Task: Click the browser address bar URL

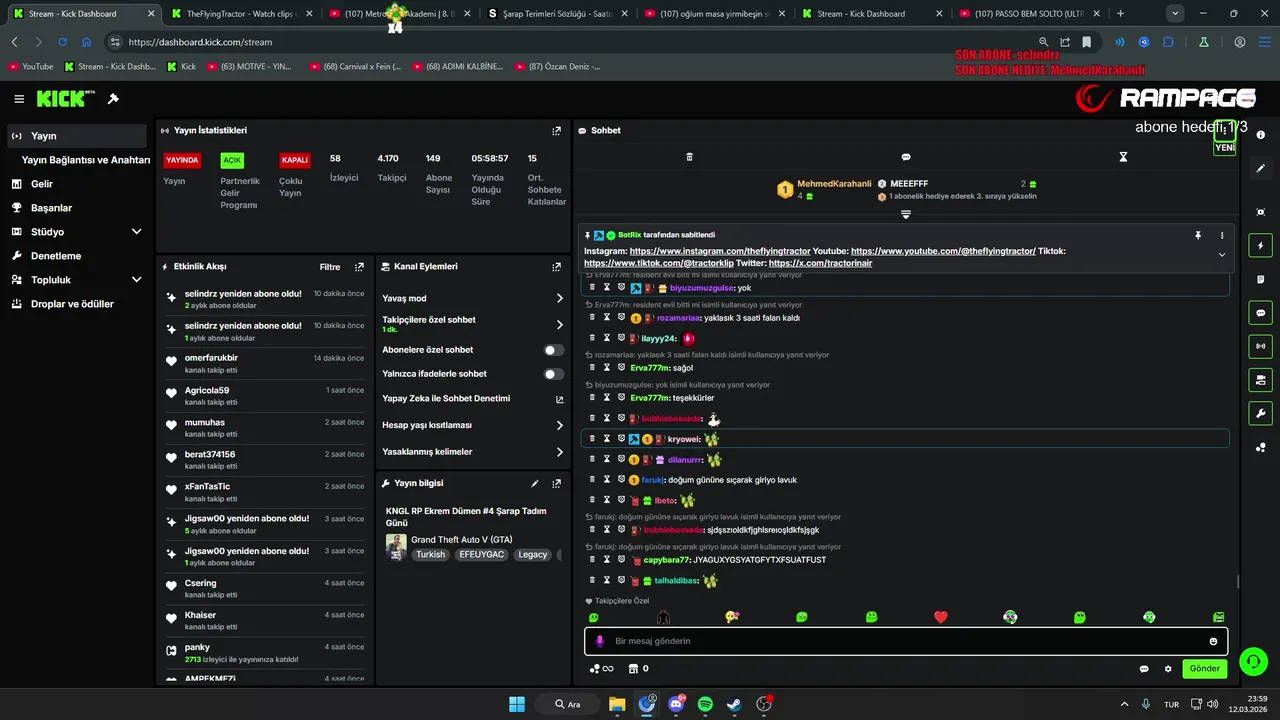Action: pyautogui.click(x=200, y=42)
